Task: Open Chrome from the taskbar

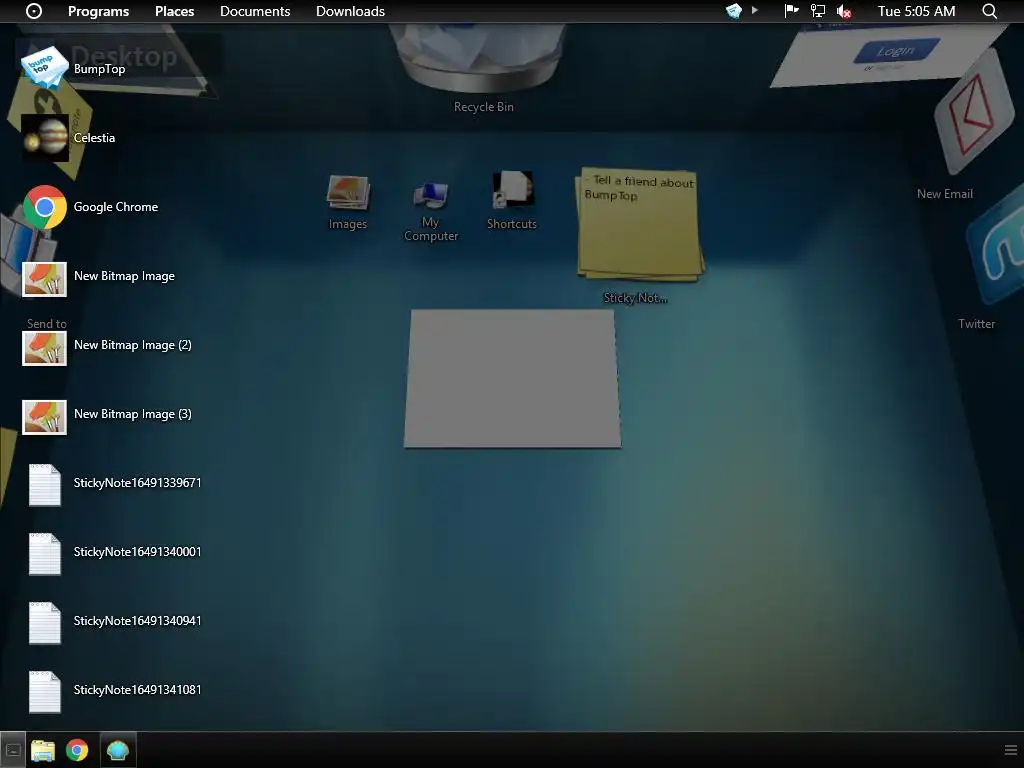Action: click(77, 750)
